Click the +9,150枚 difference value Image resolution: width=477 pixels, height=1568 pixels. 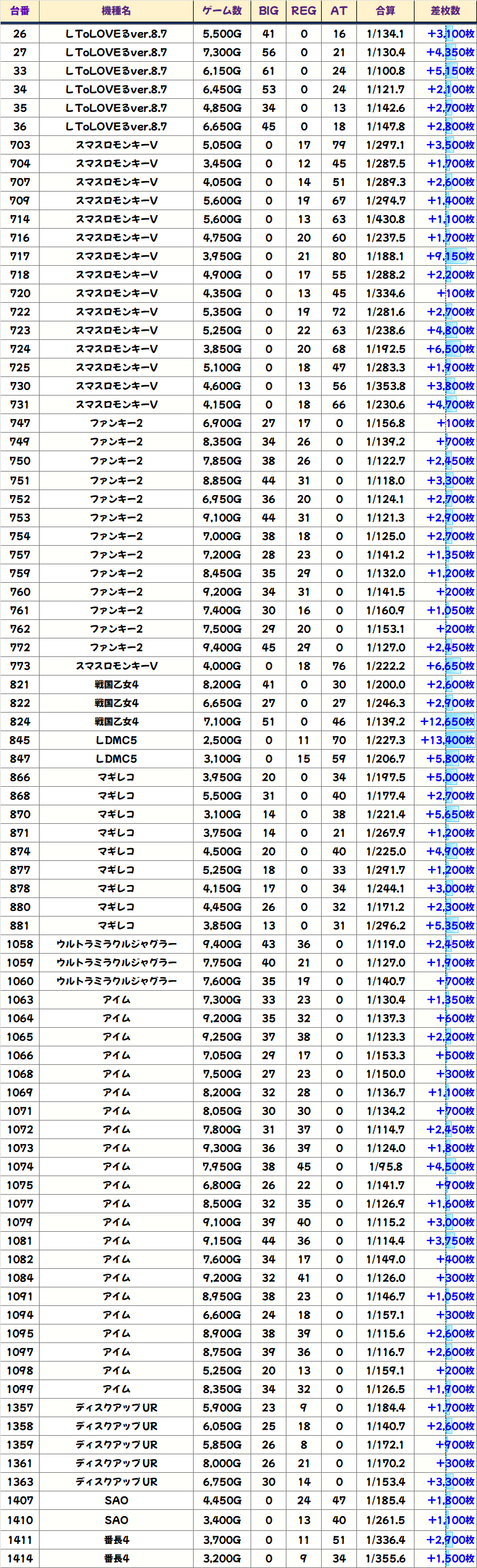click(x=450, y=256)
